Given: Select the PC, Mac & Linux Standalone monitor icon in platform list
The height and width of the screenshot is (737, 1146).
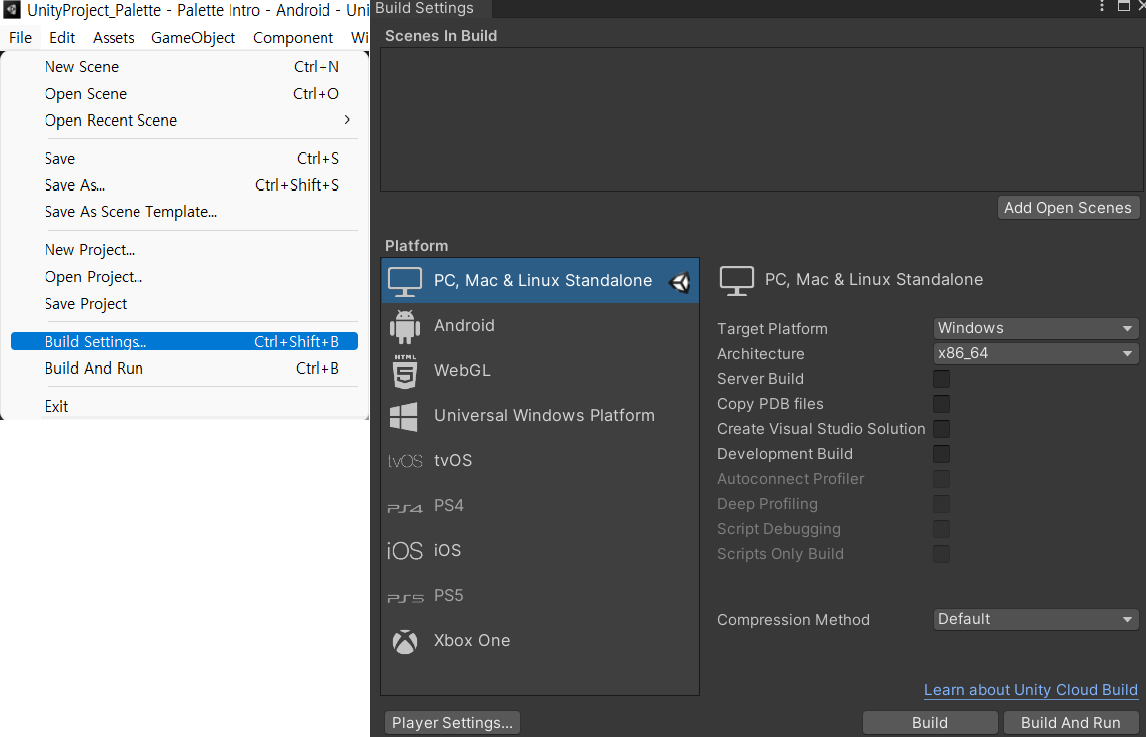Looking at the screenshot, I should (x=405, y=281).
